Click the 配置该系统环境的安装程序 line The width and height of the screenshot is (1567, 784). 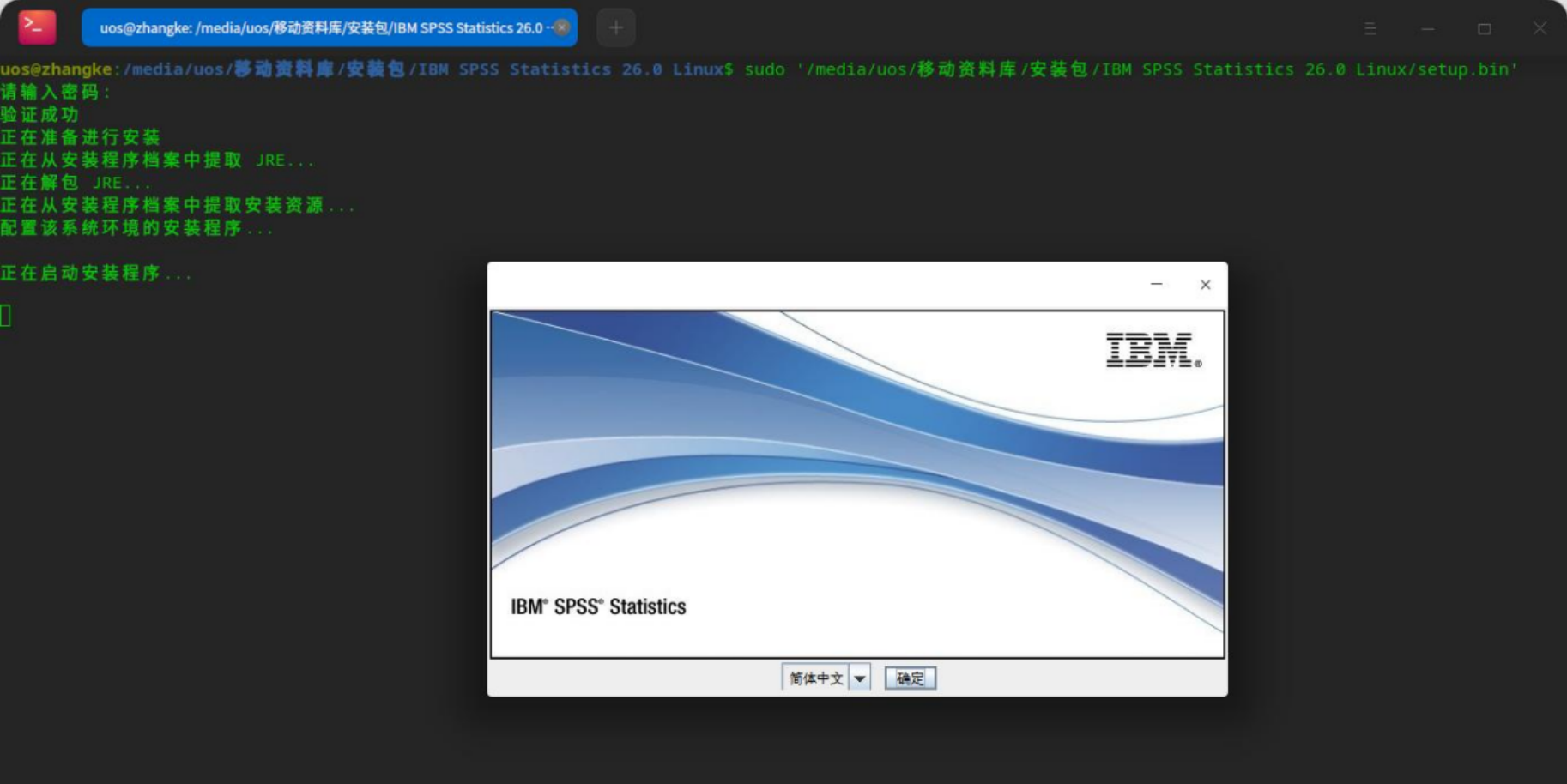[136, 228]
